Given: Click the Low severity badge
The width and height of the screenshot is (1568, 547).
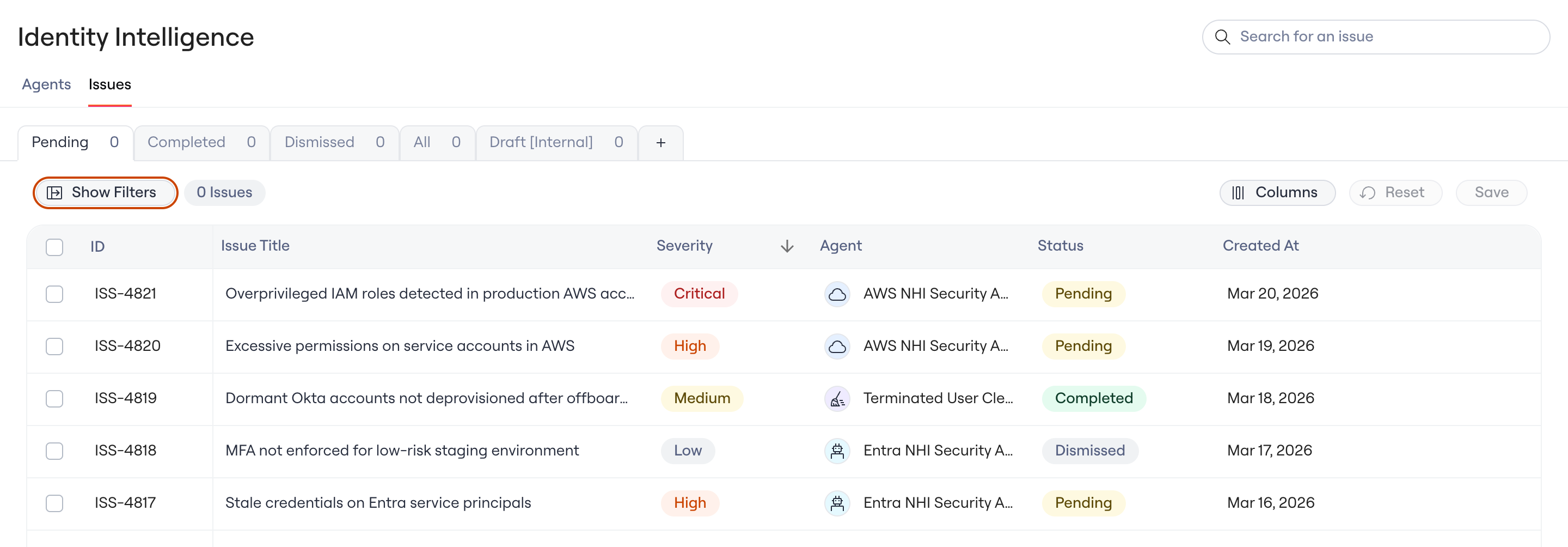Looking at the screenshot, I should (x=688, y=451).
